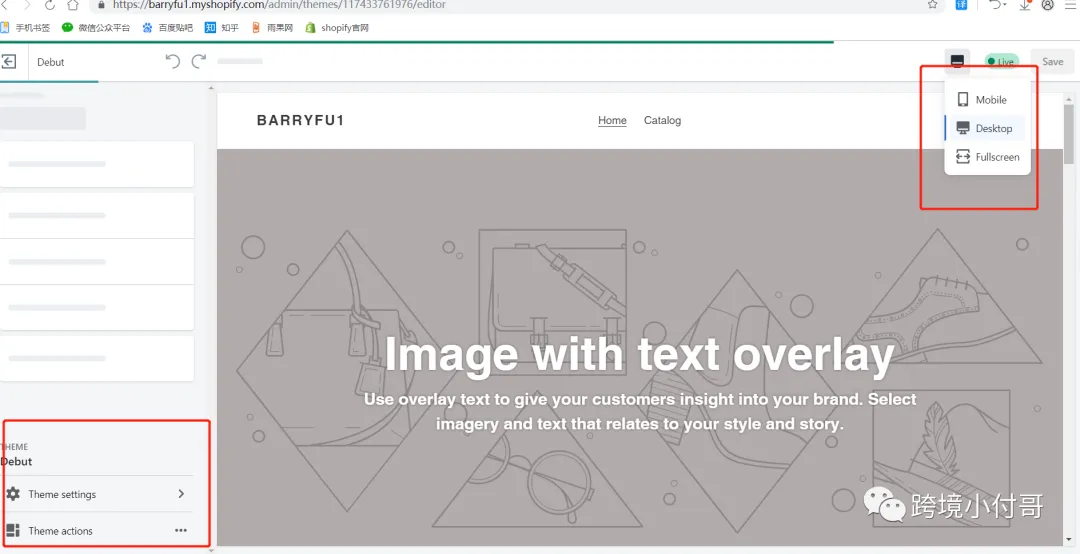Click the exit editor back arrow icon
Screen dimensions: 1080x554
coord(9,62)
